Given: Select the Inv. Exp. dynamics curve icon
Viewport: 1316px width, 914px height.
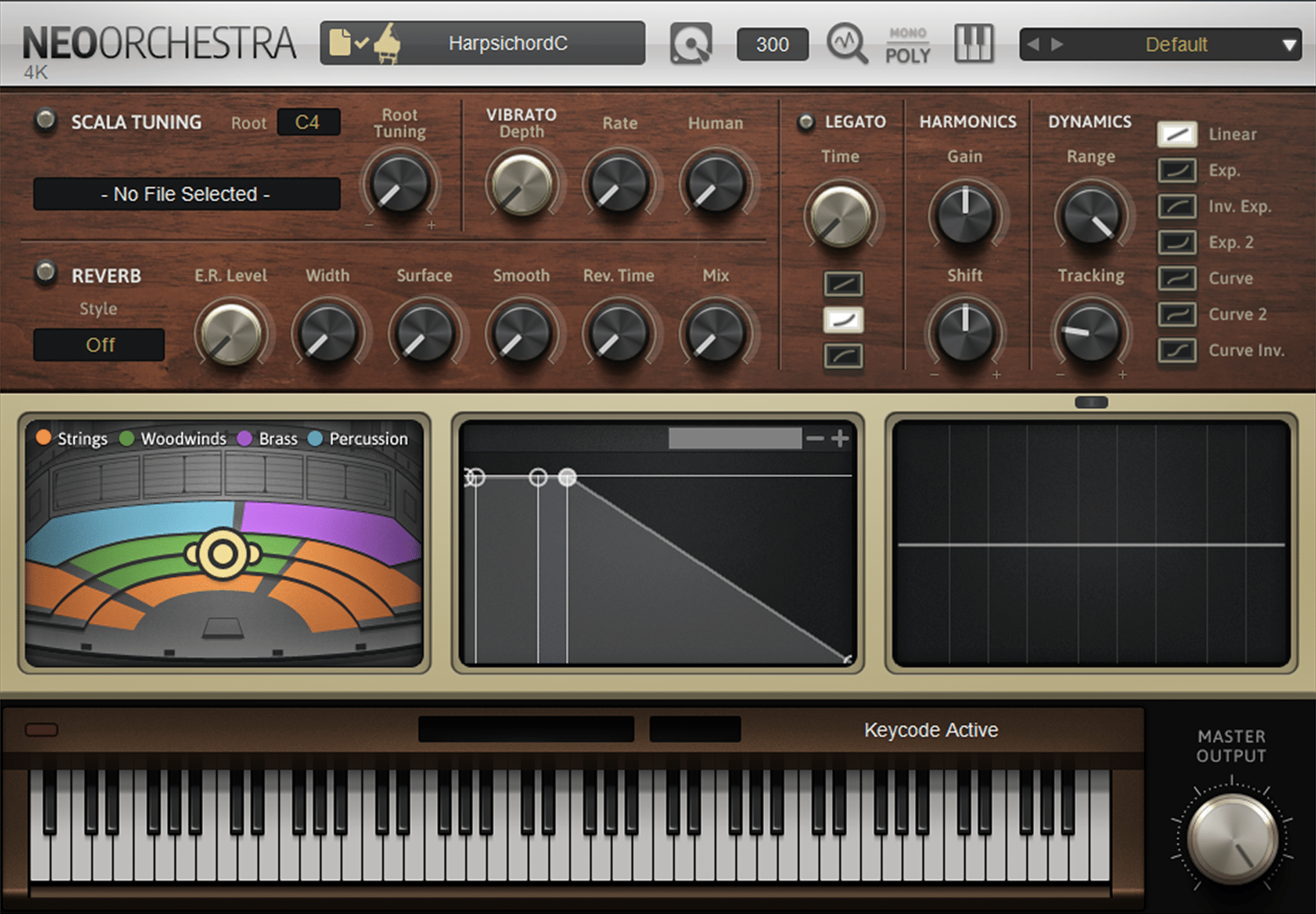Looking at the screenshot, I should coord(1177,206).
